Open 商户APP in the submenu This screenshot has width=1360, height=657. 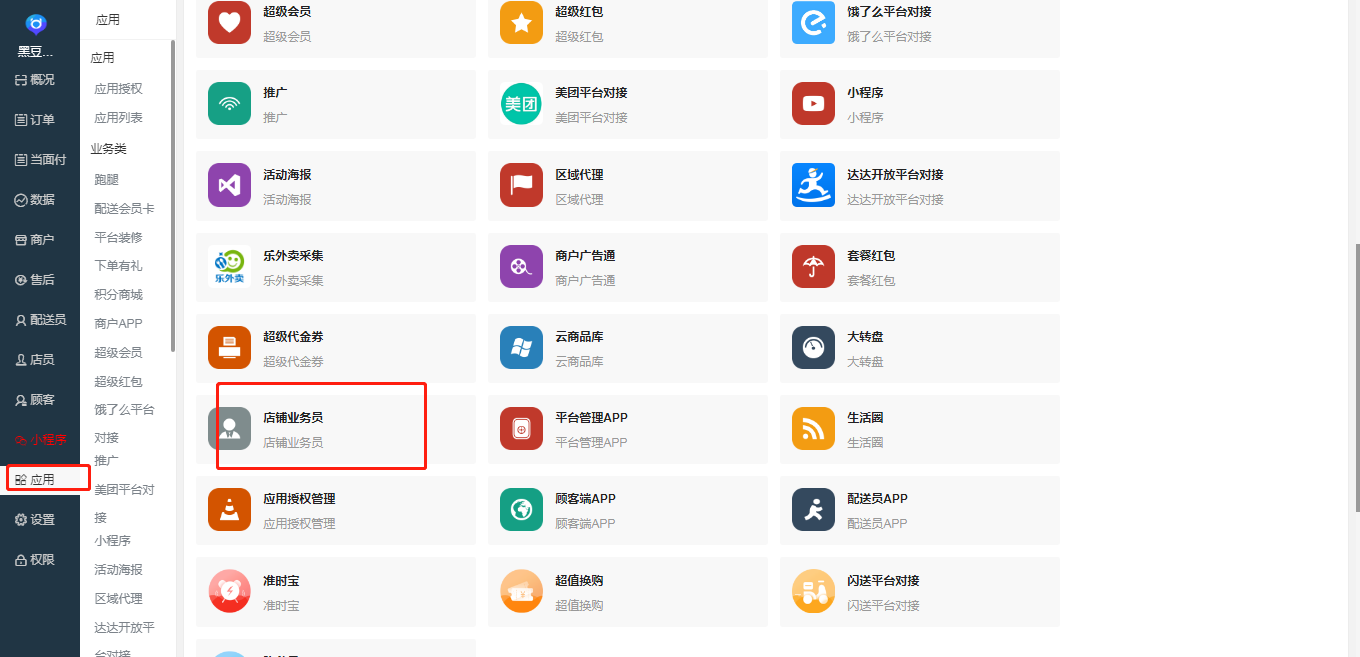(118, 324)
